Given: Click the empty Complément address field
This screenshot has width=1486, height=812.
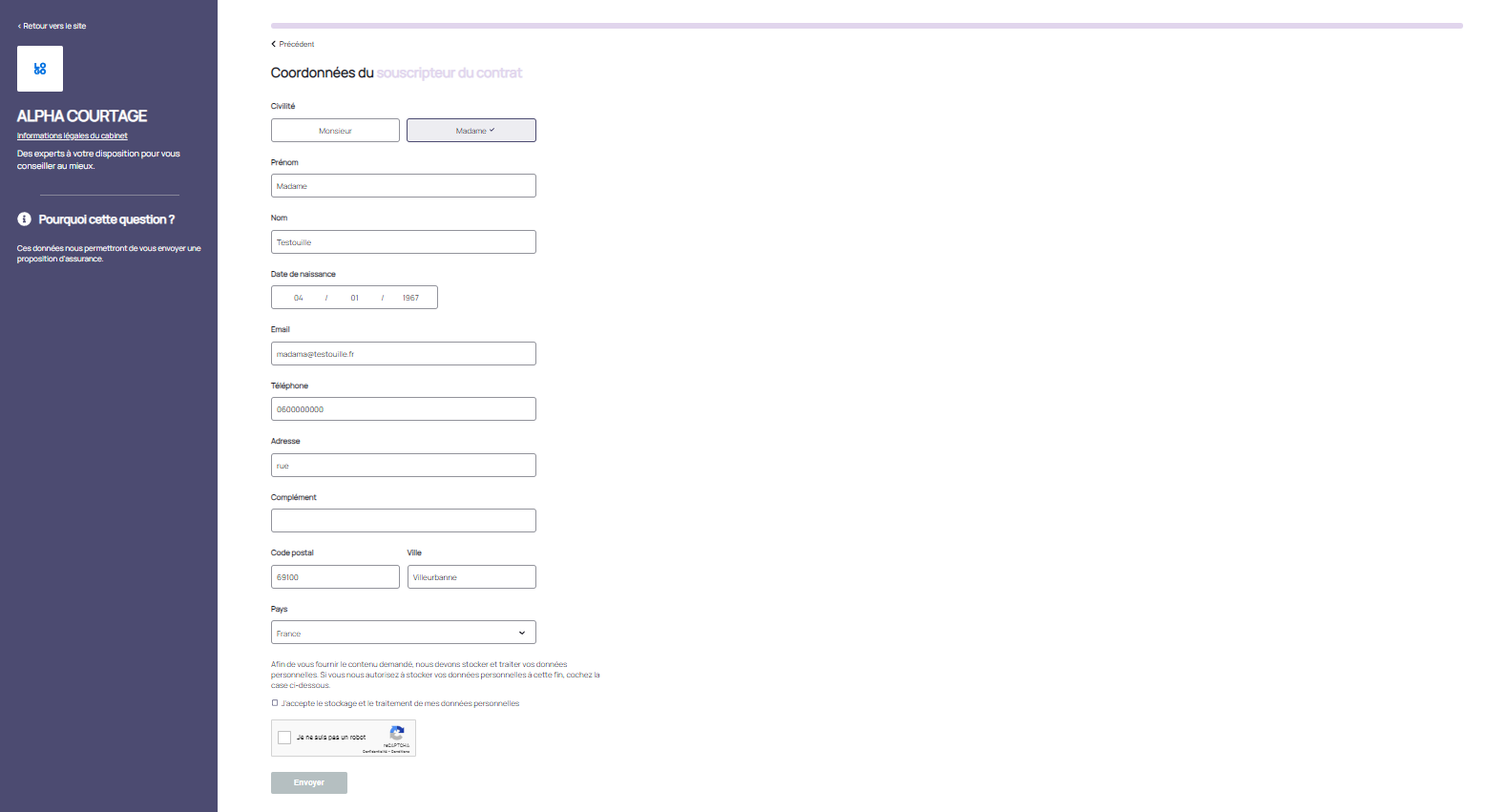Looking at the screenshot, I should (403, 521).
